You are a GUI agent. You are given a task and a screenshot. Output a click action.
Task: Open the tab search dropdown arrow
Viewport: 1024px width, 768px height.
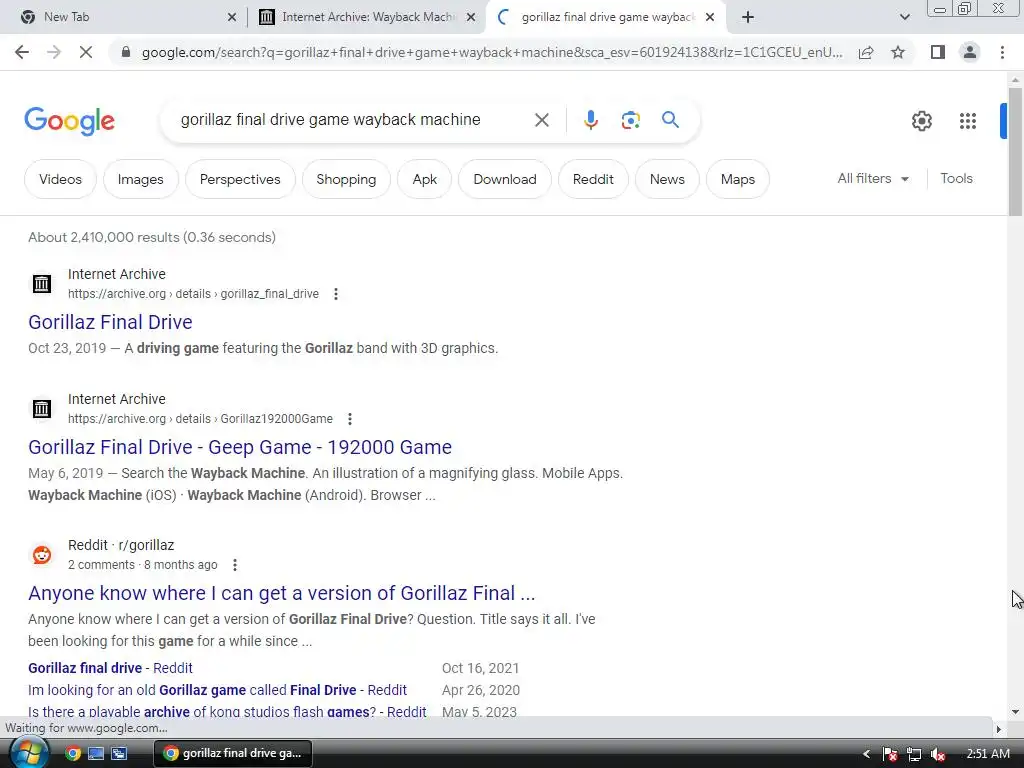point(904,17)
